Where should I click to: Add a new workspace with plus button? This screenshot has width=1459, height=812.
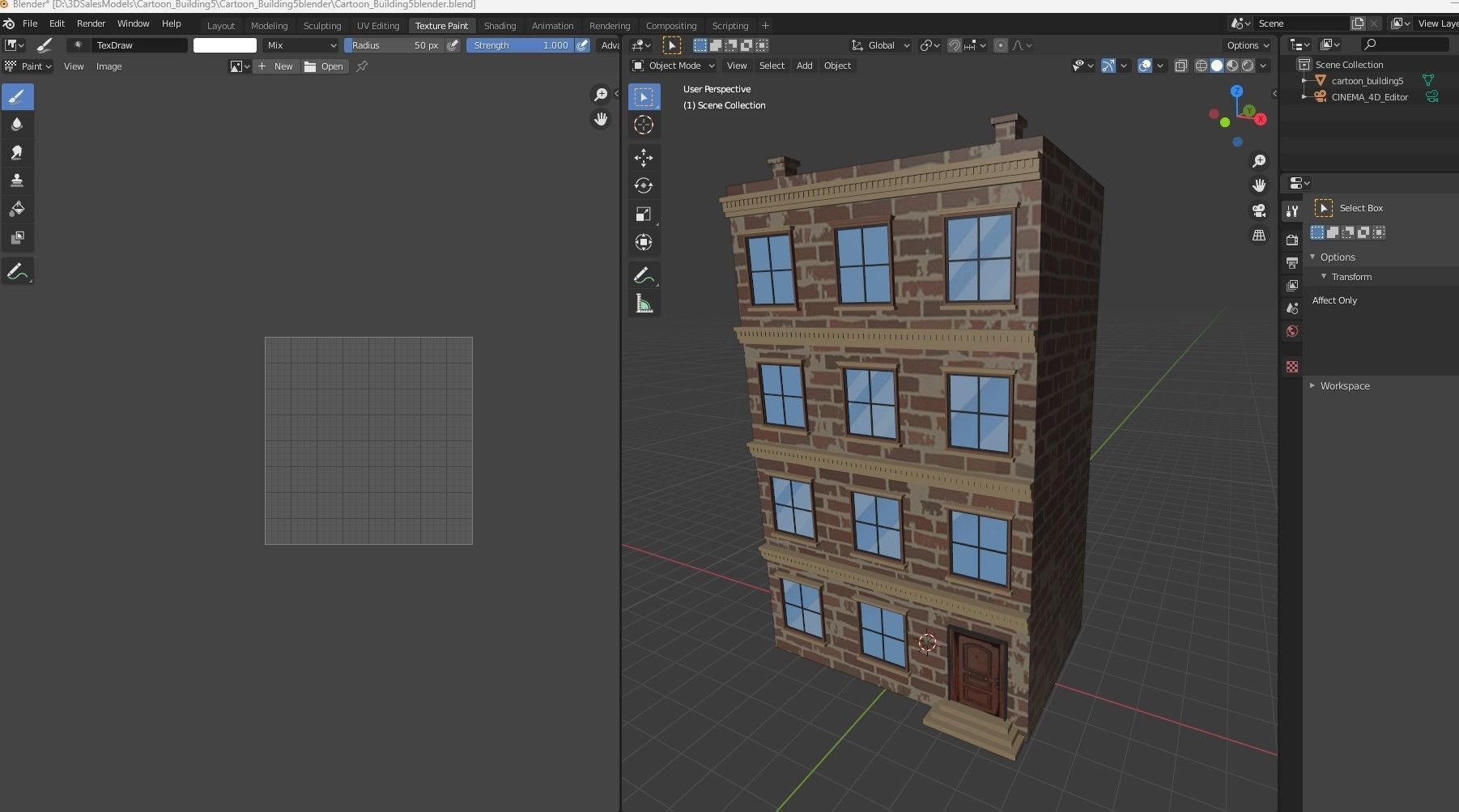tap(765, 26)
